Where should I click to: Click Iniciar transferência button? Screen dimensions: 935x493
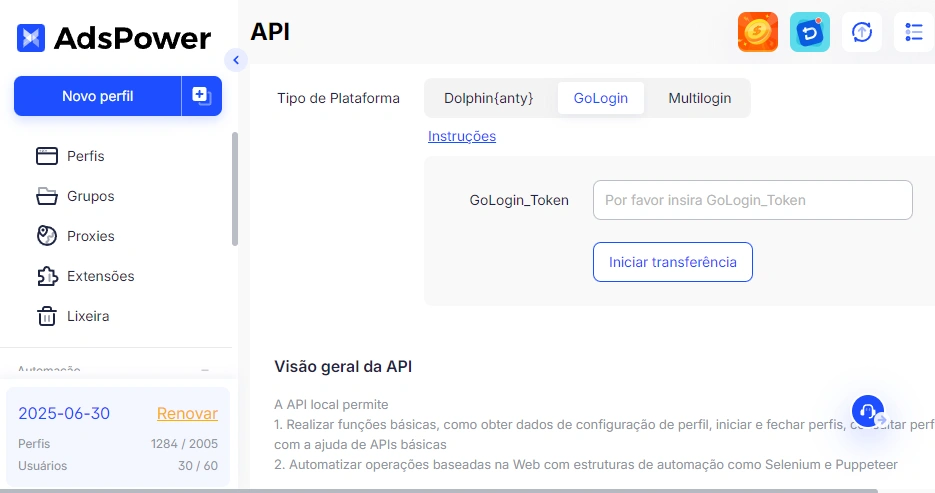pyautogui.click(x=673, y=262)
